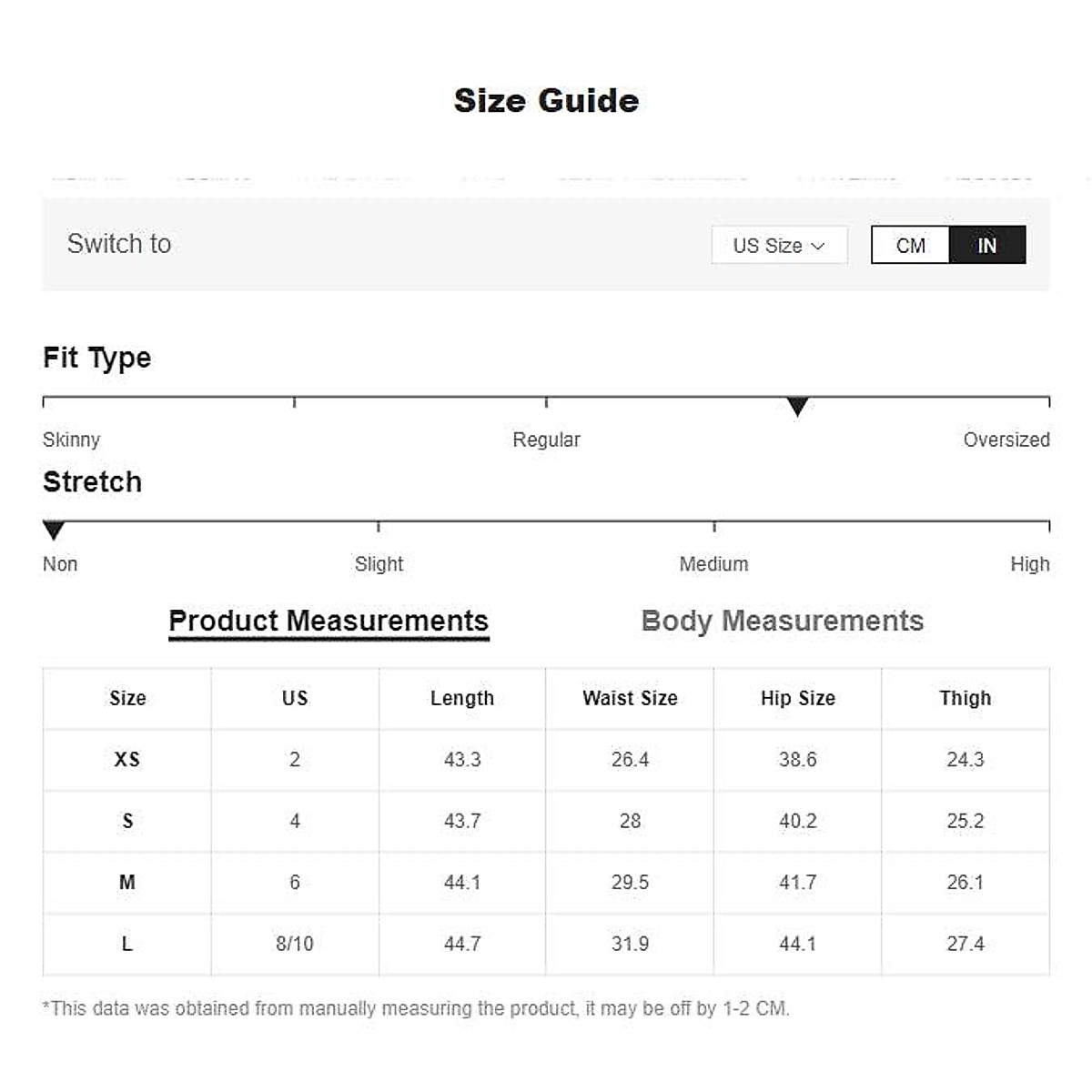
Task: Switch to Body Measurements tab
Action: pyautogui.click(x=782, y=622)
